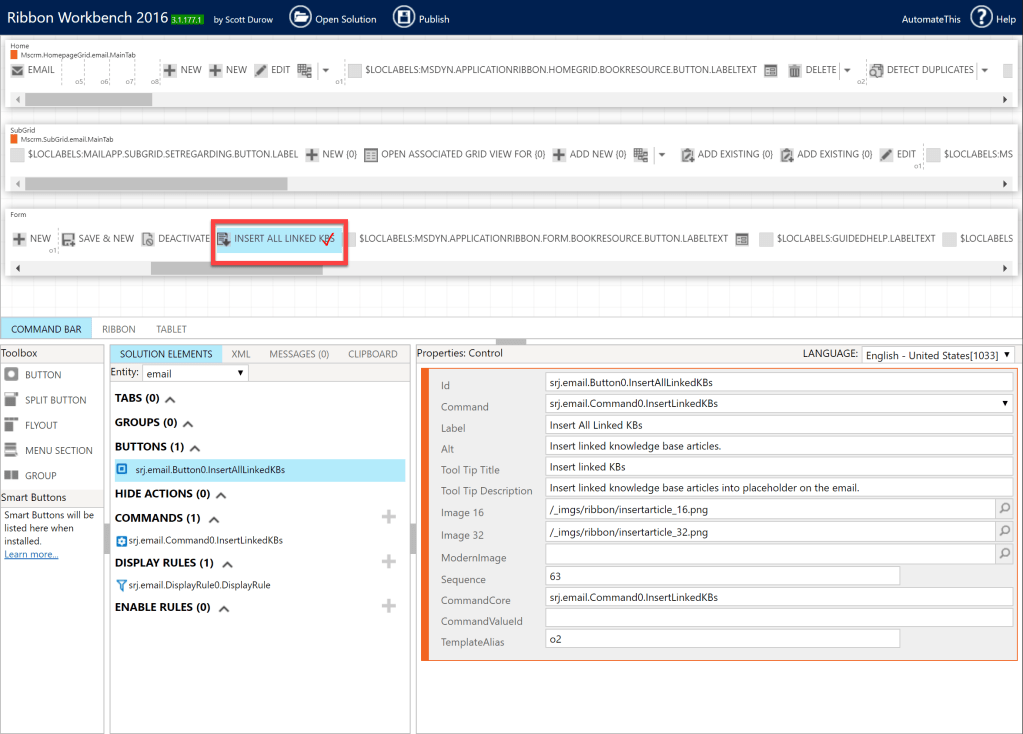The width and height of the screenshot is (1023, 734).
Task: Click the Label input field
Action: click(778, 425)
